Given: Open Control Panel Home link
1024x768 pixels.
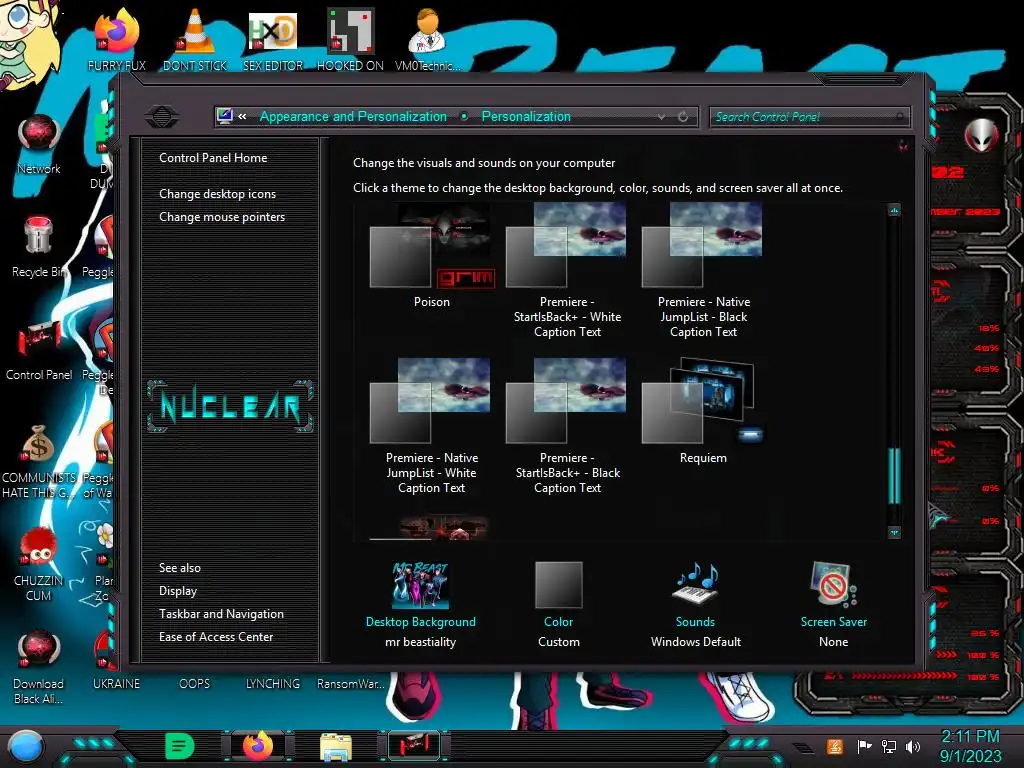Looking at the screenshot, I should point(213,158).
